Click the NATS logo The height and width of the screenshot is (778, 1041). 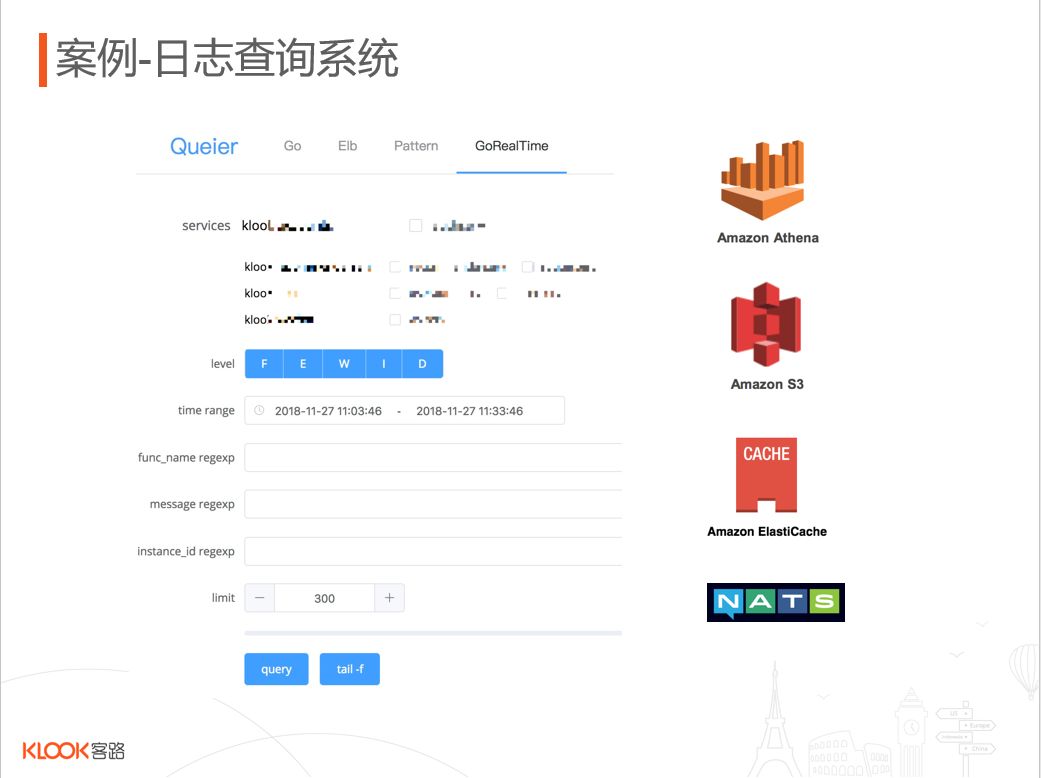pos(775,602)
